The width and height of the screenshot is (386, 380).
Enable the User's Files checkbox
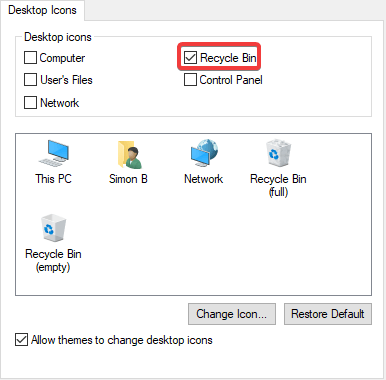(30, 80)
